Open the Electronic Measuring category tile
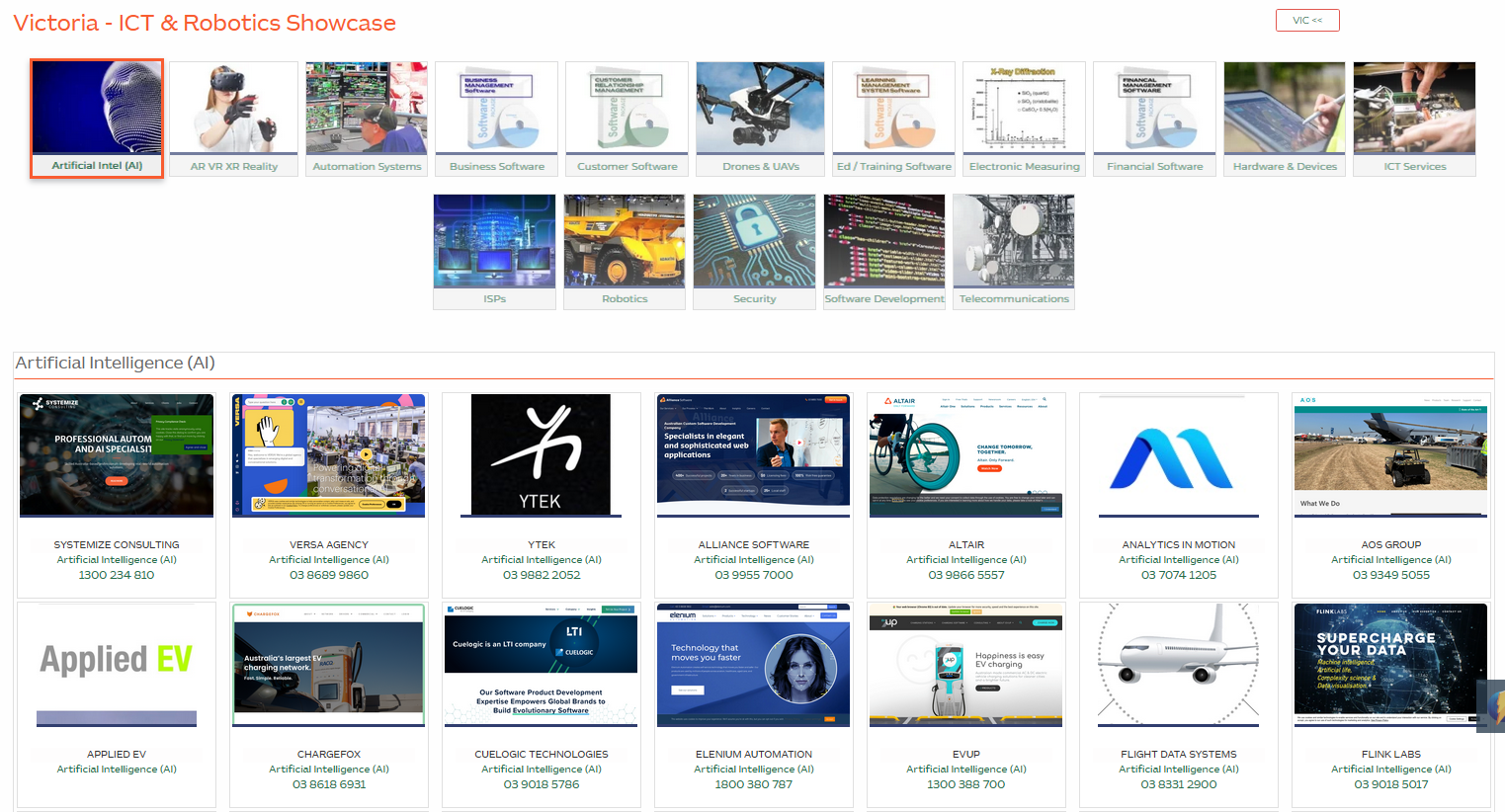 click(1024, 118)
